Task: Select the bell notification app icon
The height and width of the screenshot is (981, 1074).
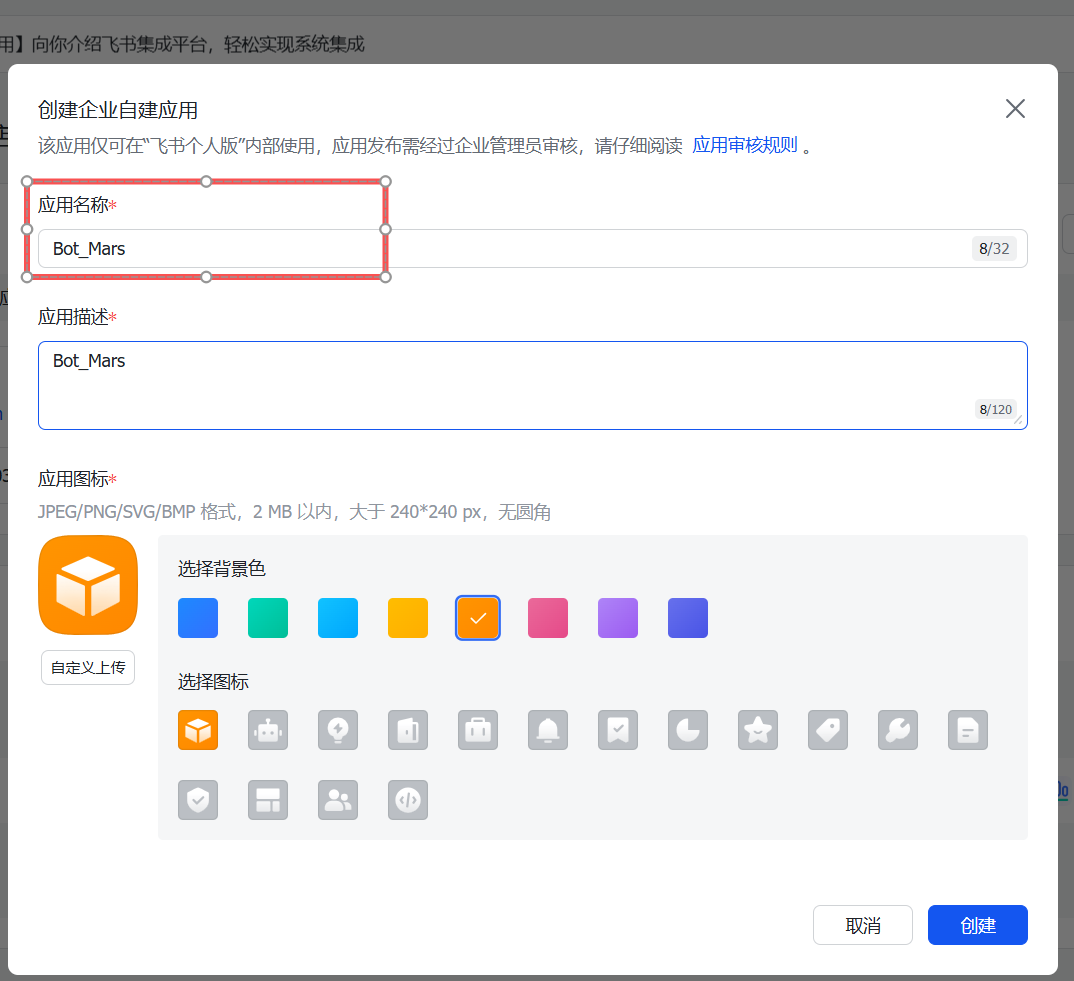Action: click(548, 730)
